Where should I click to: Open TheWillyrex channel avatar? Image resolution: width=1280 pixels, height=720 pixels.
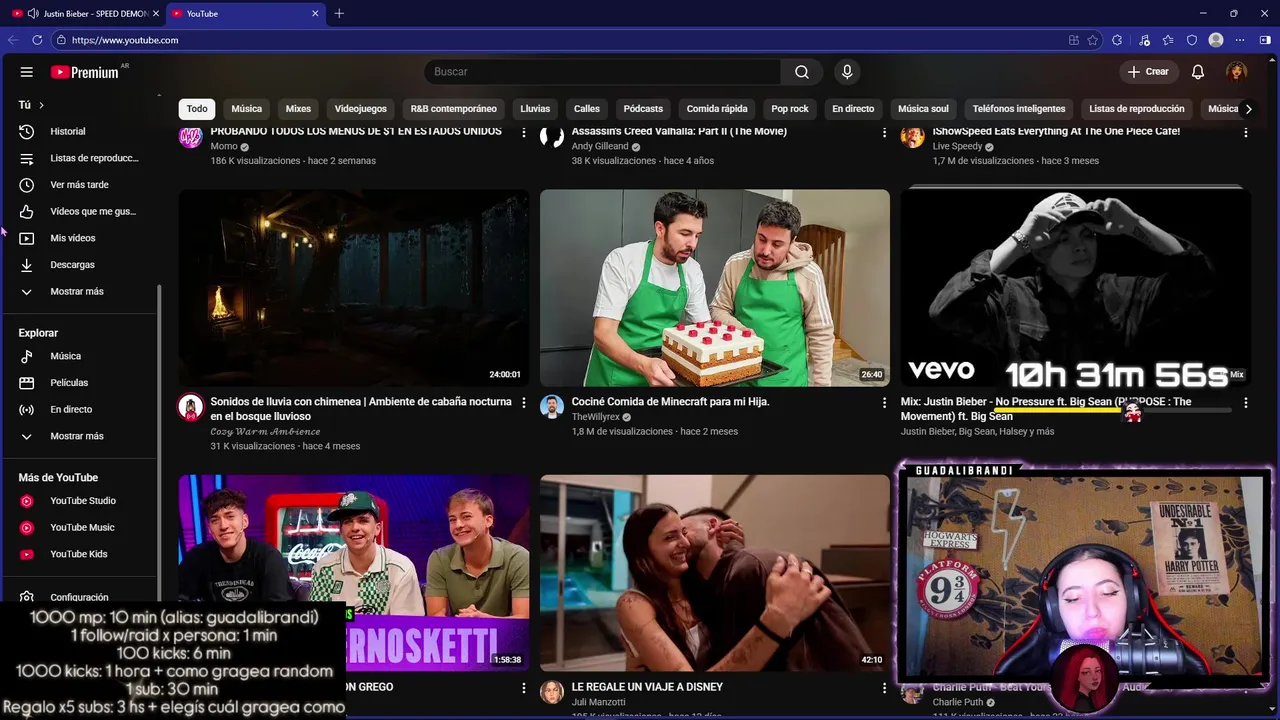tap(552, 406)
